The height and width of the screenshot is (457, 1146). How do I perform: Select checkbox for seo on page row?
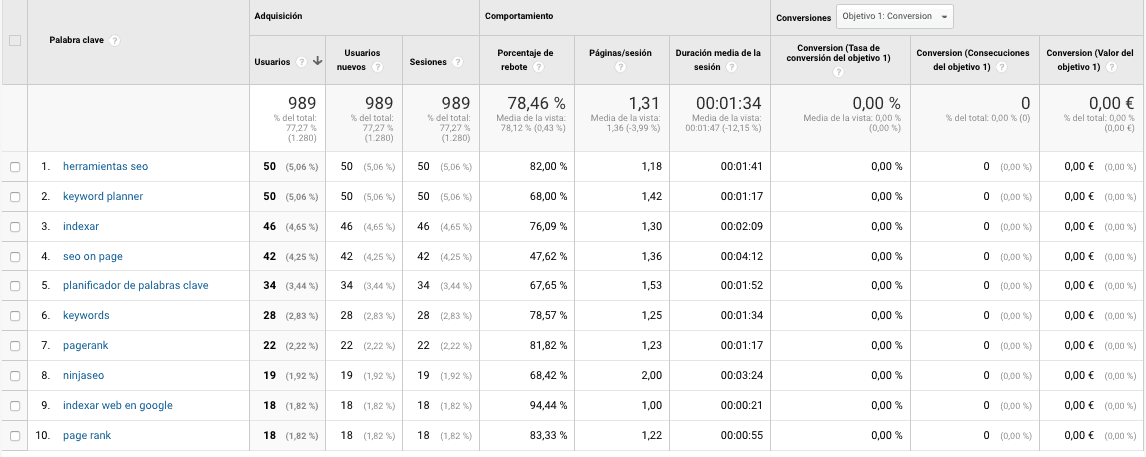(x=15, y=257)
